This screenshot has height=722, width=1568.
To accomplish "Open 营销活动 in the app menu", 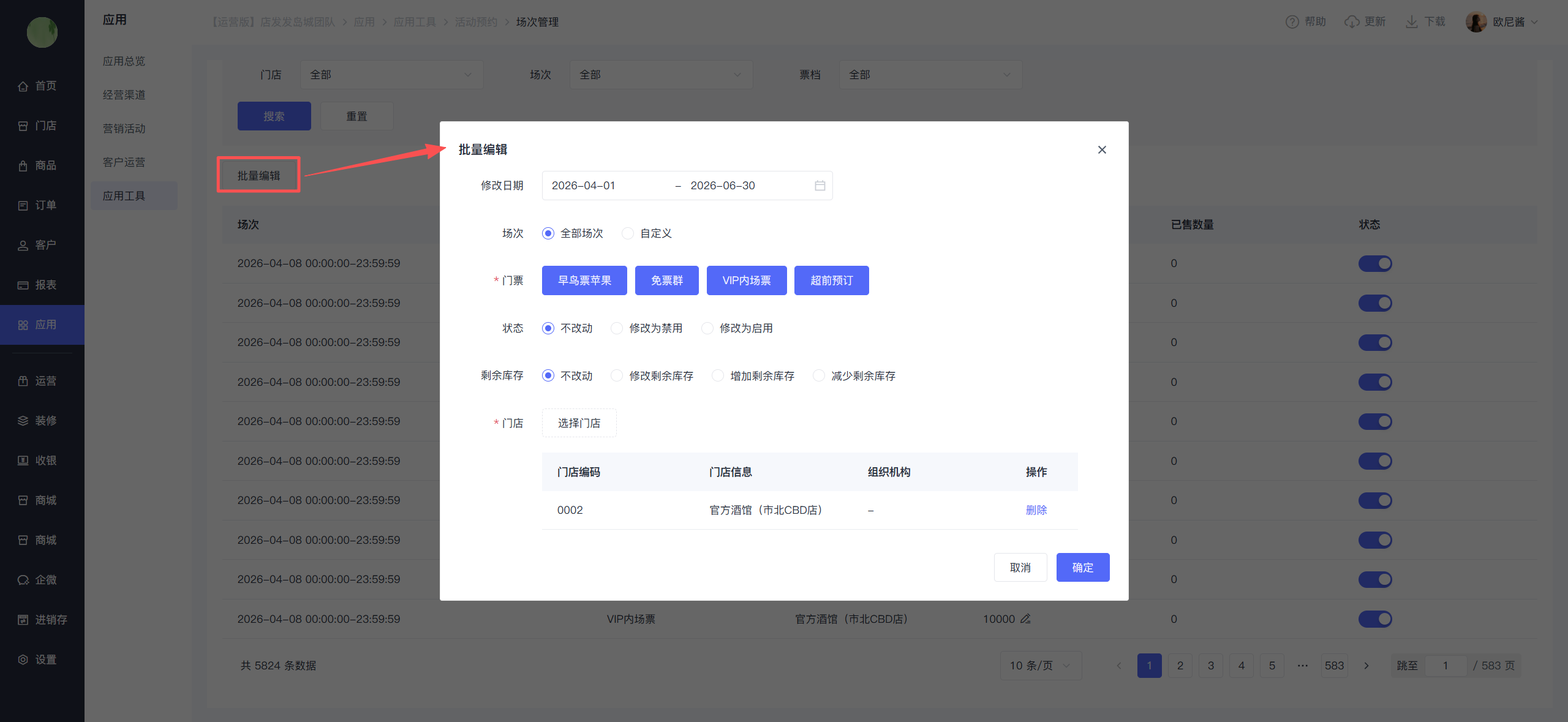I will point(124,129).
